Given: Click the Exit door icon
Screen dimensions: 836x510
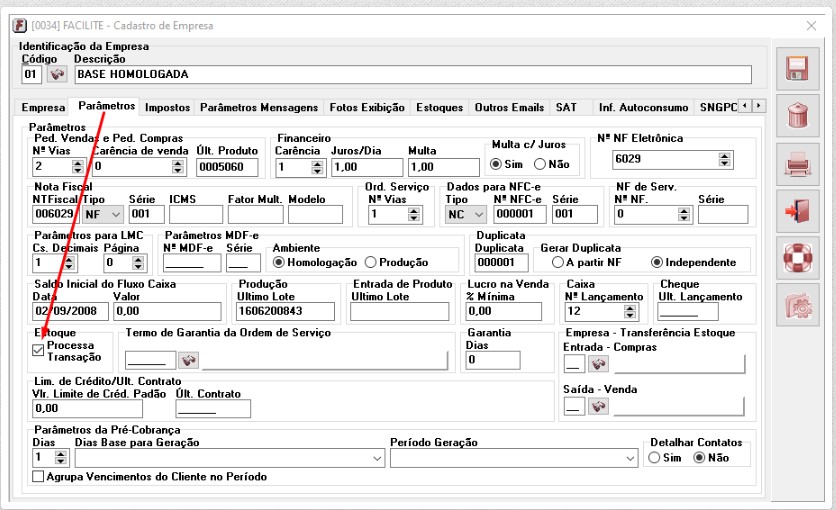Looking at the screenshot, I should [797, 211].
